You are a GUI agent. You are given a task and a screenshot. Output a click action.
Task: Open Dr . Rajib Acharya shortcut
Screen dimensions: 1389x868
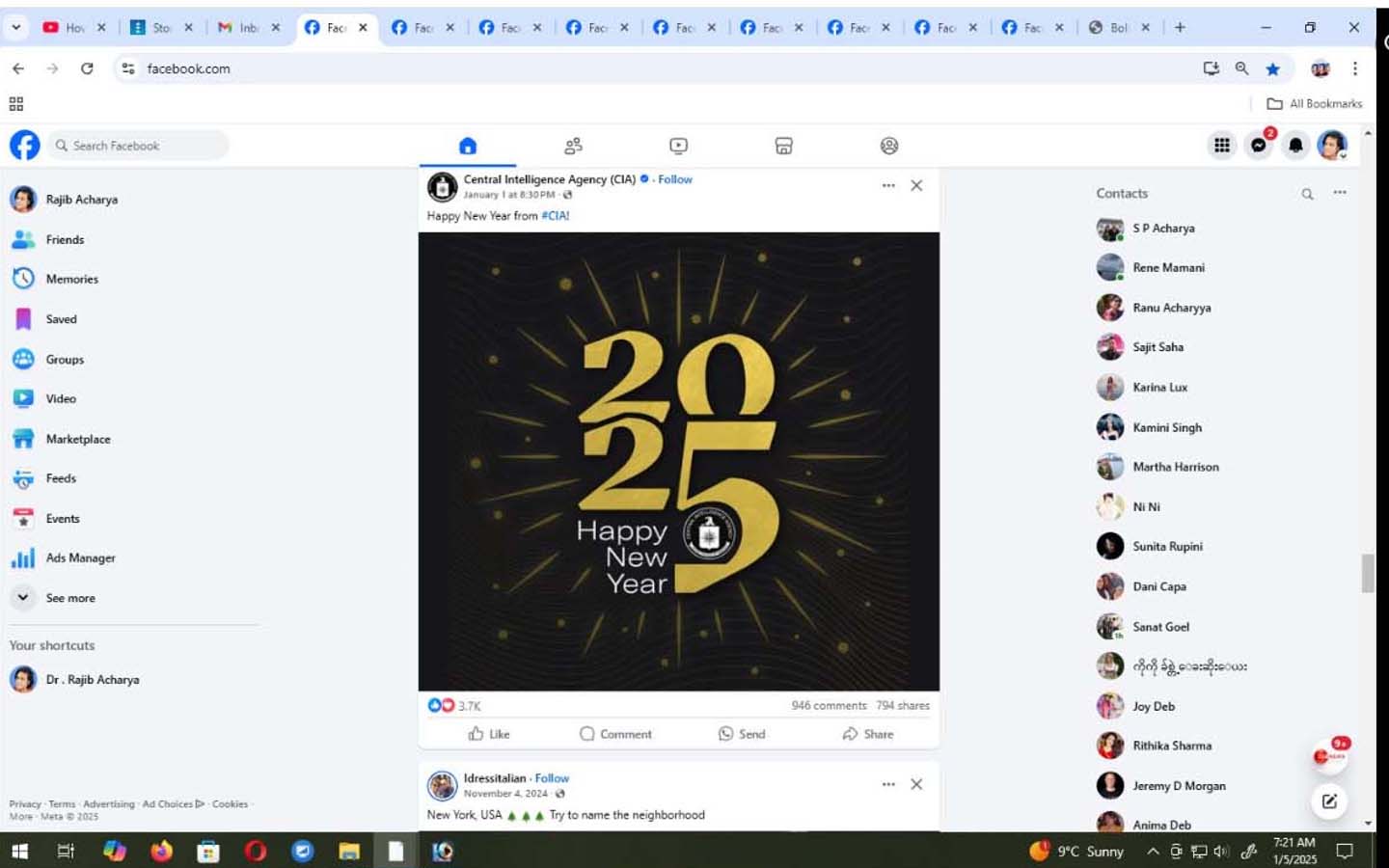pyautogui.click(x=93, y=680)
